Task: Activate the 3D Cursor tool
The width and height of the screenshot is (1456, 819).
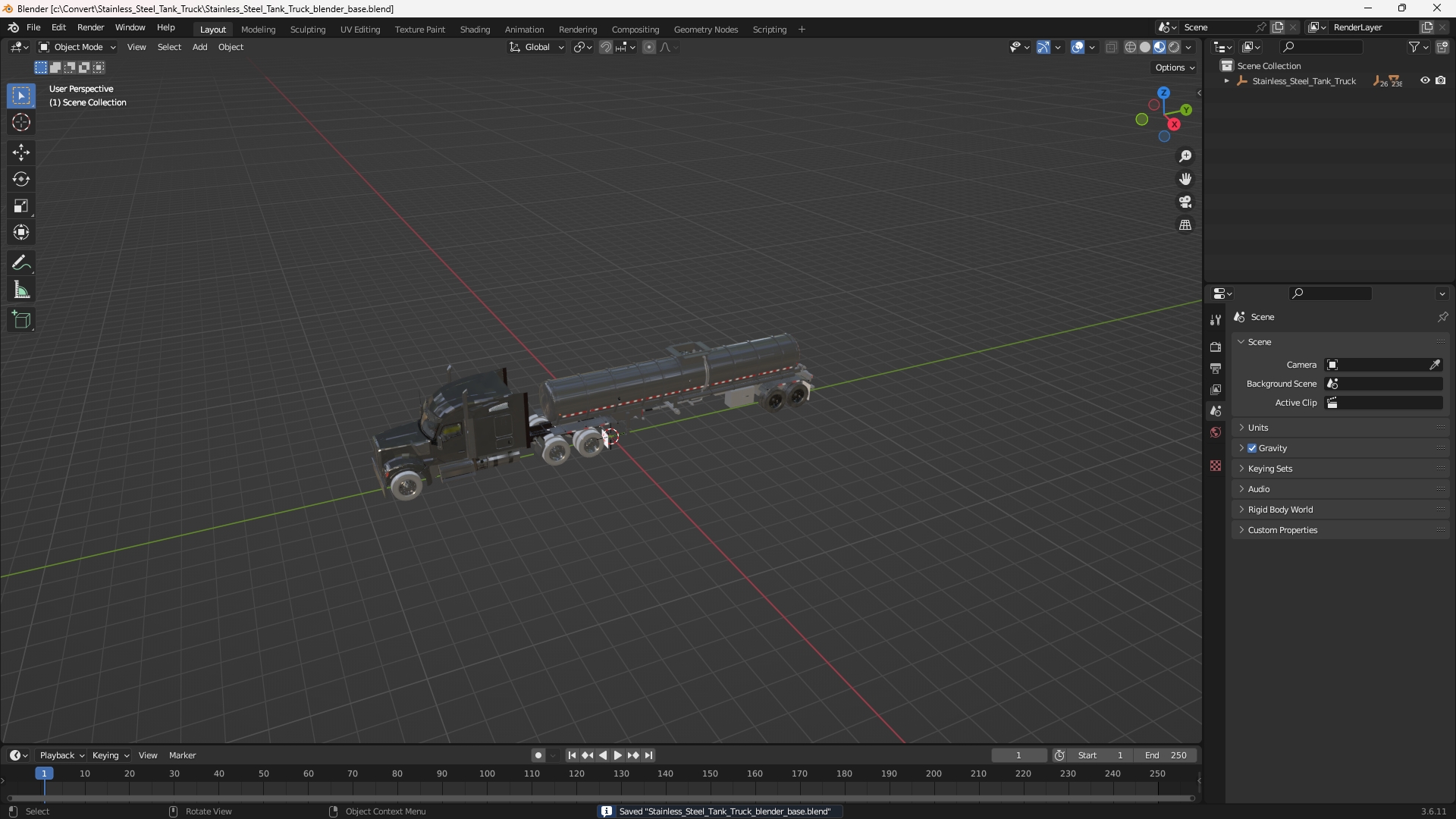Action: 21,123
